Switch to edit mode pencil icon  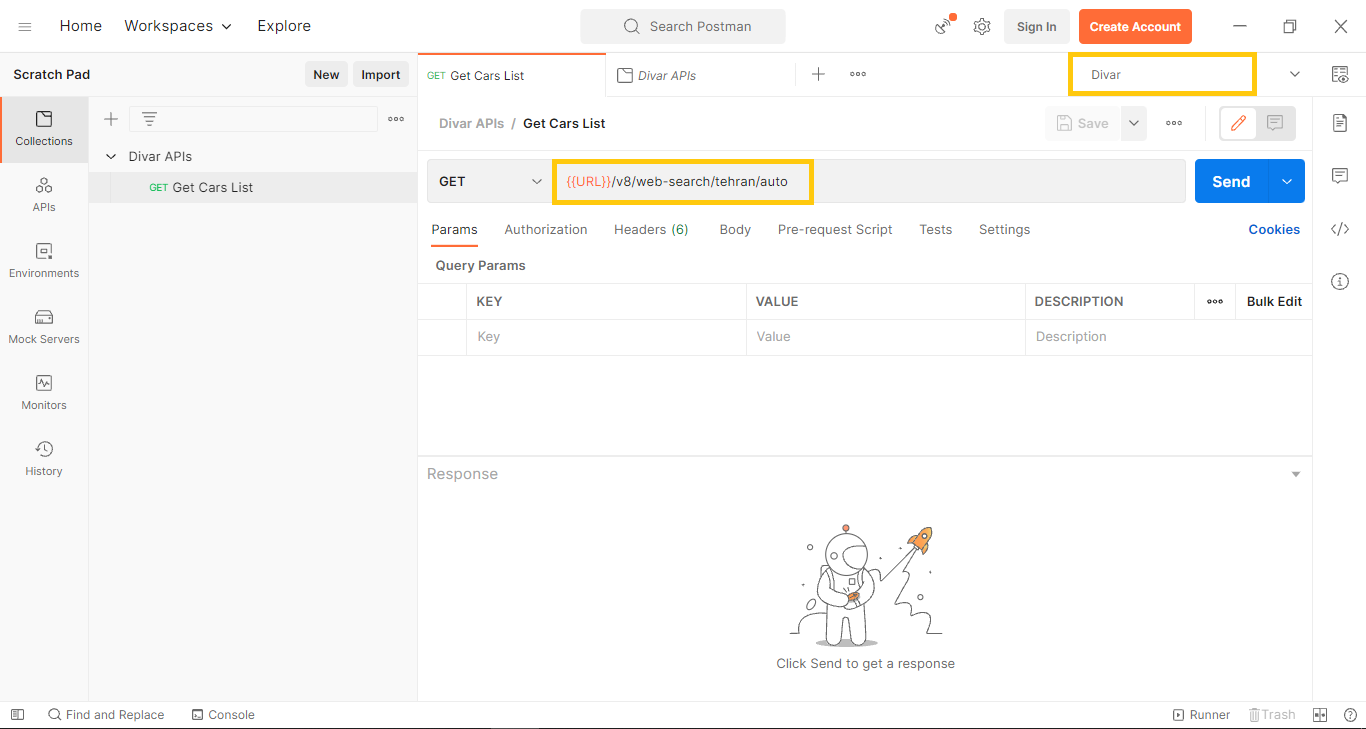1238,123
